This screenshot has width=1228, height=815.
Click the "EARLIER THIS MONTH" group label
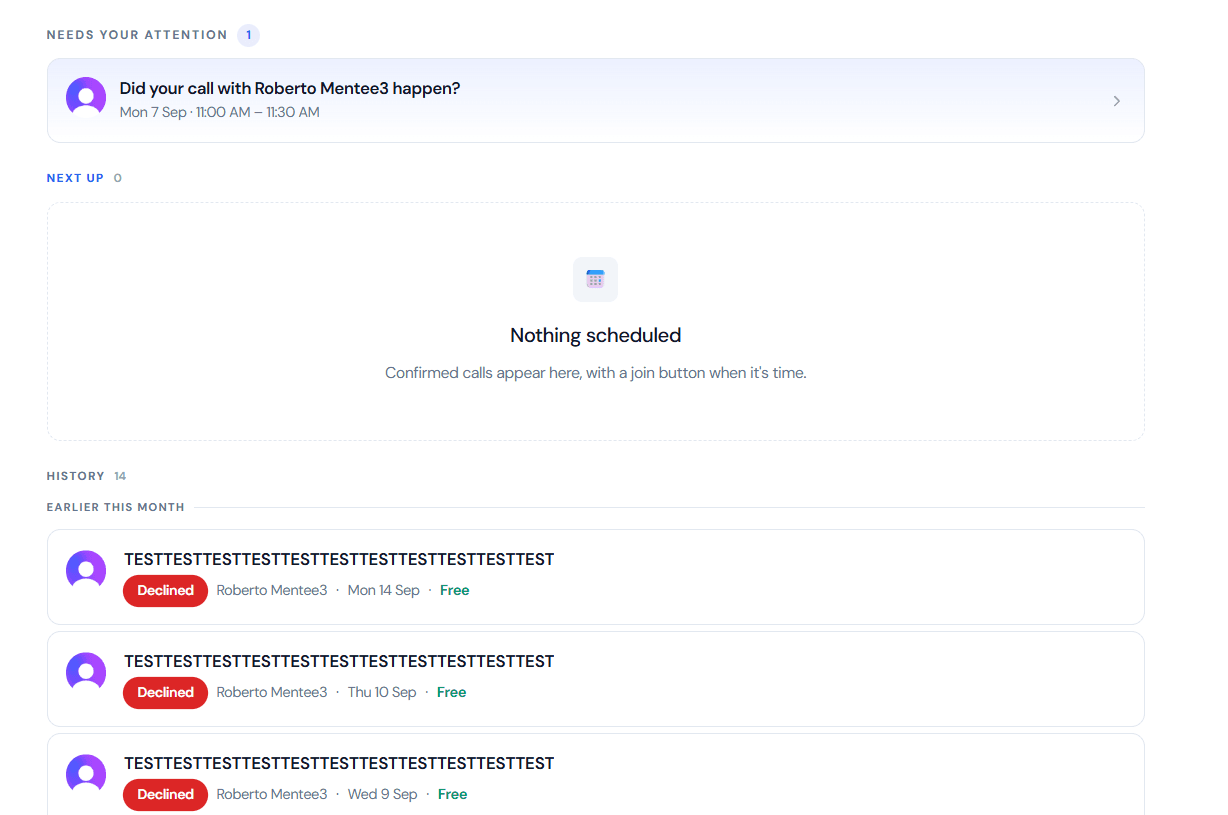coord(116,507)
